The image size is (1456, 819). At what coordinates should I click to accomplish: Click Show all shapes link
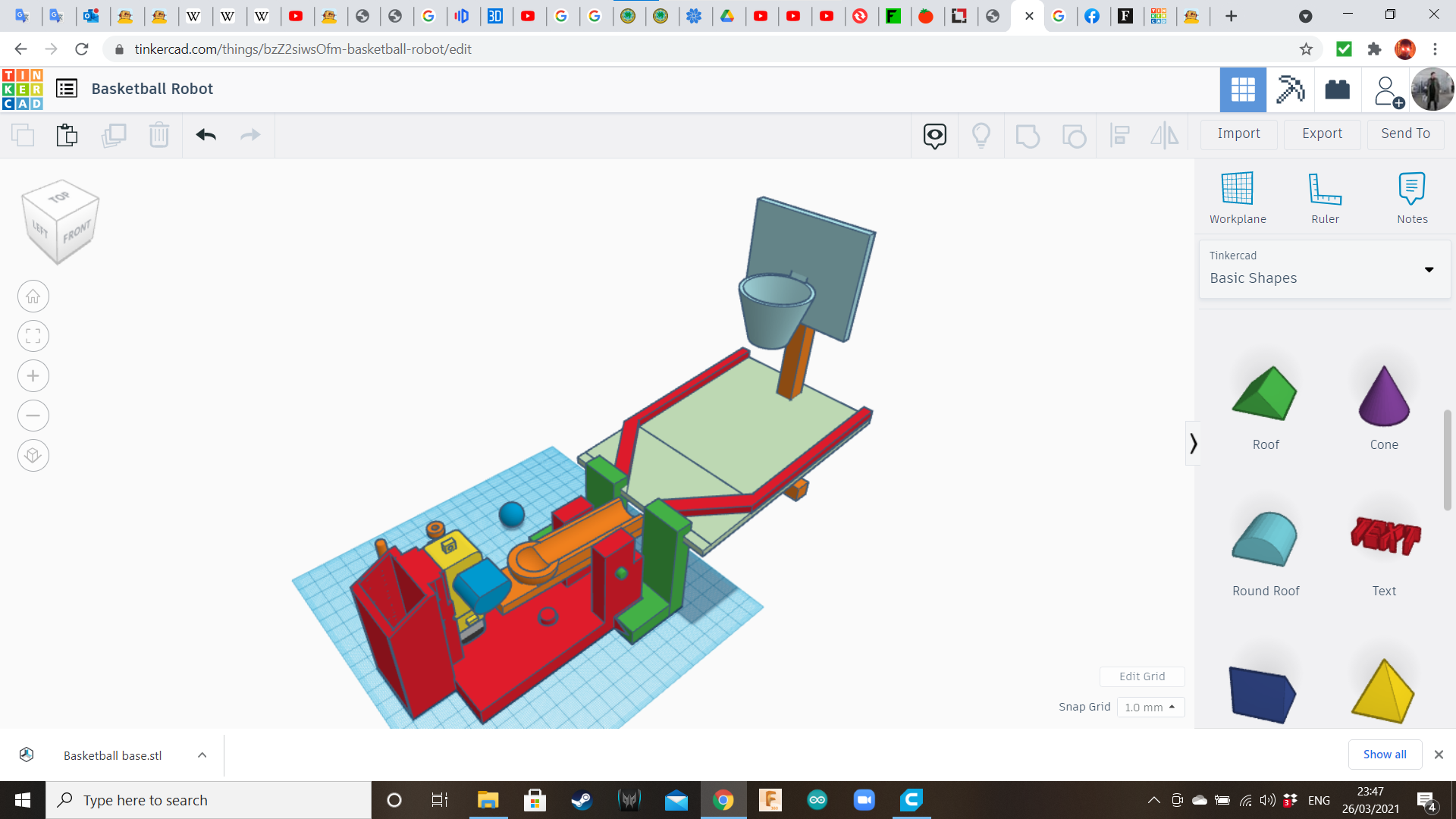point(1384,754)
